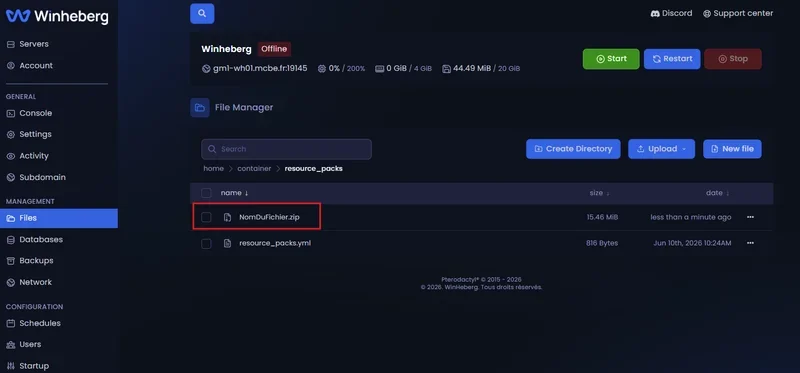Click the File Manager folder icon
Viewport: 800px width, 373px height.
(x=200, y=108)
